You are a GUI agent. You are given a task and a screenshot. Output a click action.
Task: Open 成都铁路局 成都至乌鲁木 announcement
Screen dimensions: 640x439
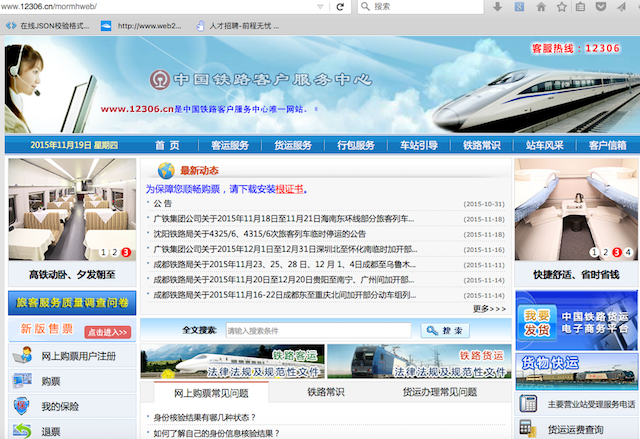point(284,264)
